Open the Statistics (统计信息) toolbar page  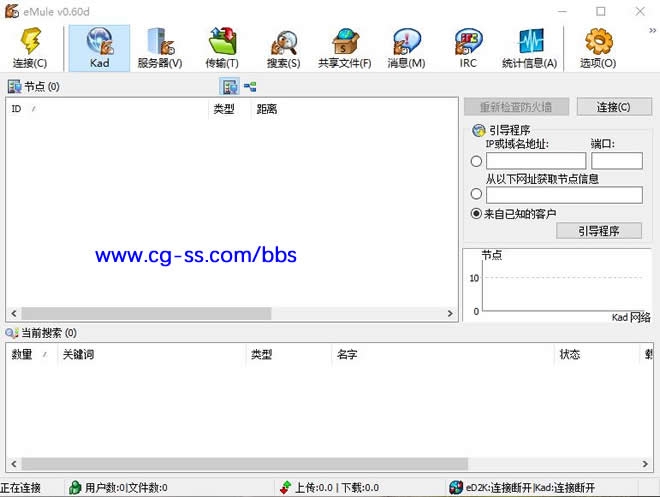[529, 47]
